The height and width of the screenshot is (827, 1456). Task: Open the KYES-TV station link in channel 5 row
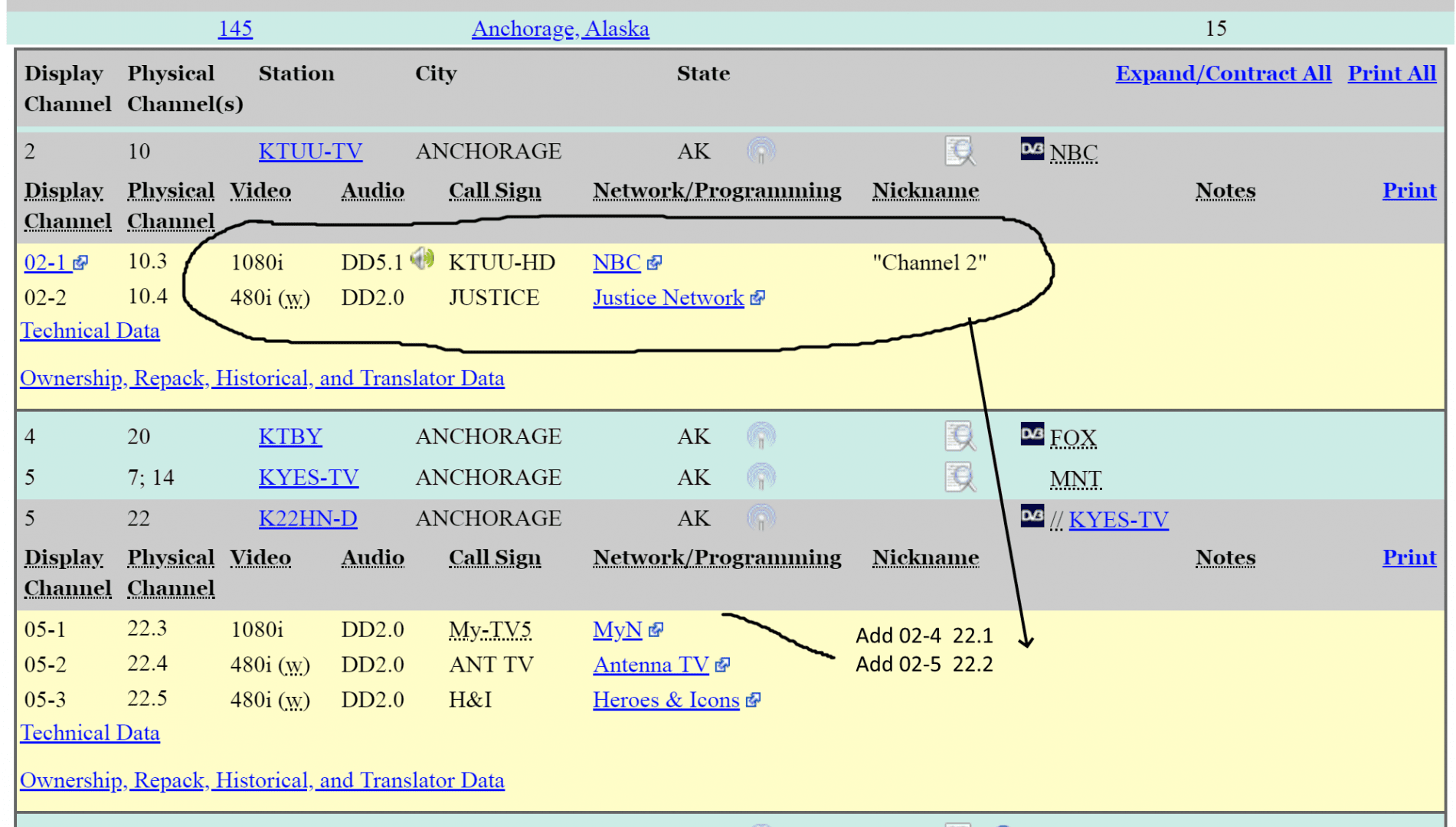coord(309,477)
